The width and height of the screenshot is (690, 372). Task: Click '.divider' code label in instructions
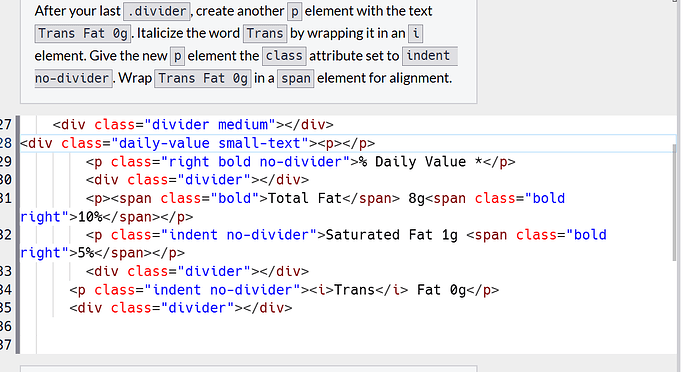click(157, 11)
